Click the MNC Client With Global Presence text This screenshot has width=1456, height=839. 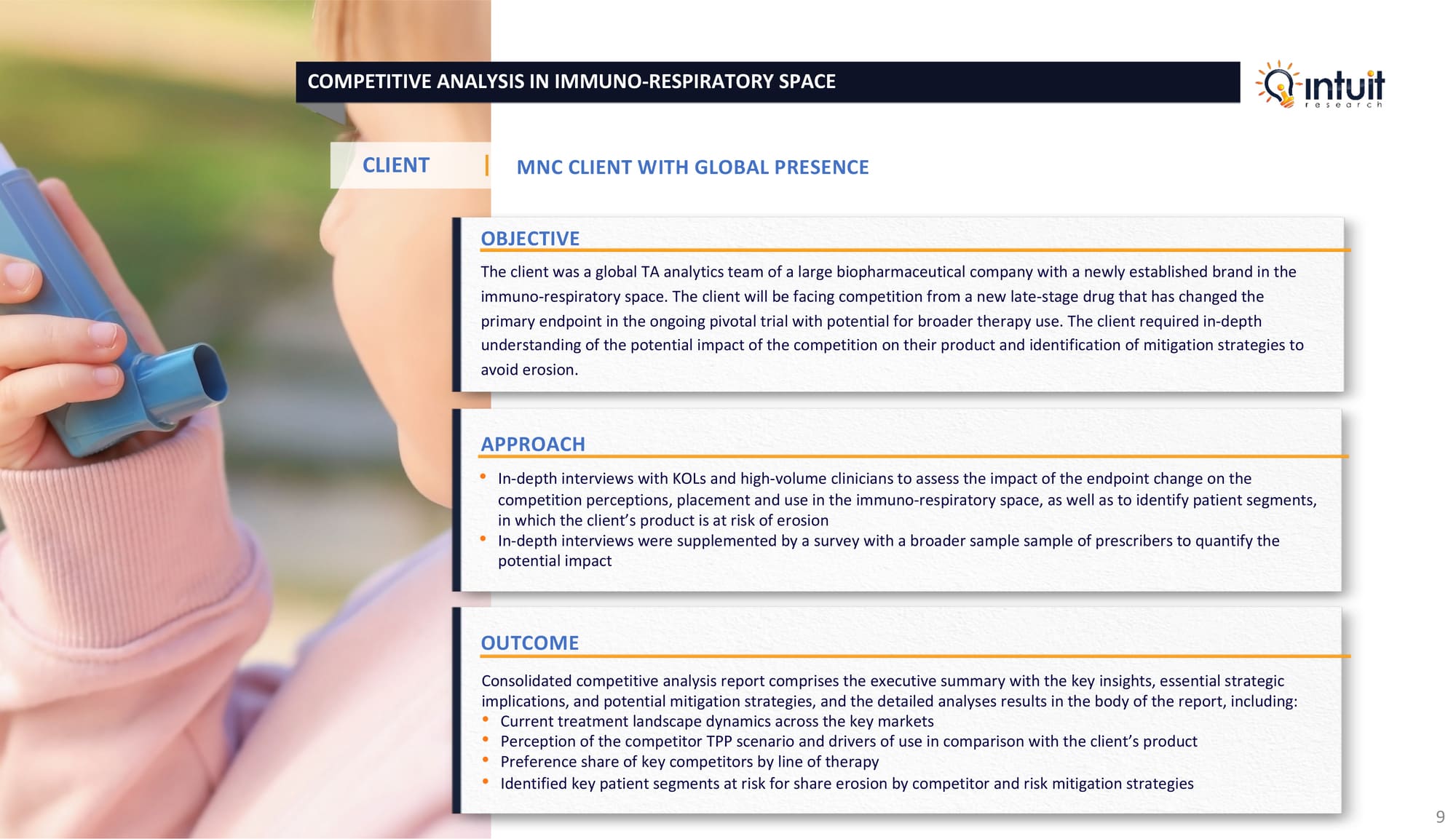point(692,167)
